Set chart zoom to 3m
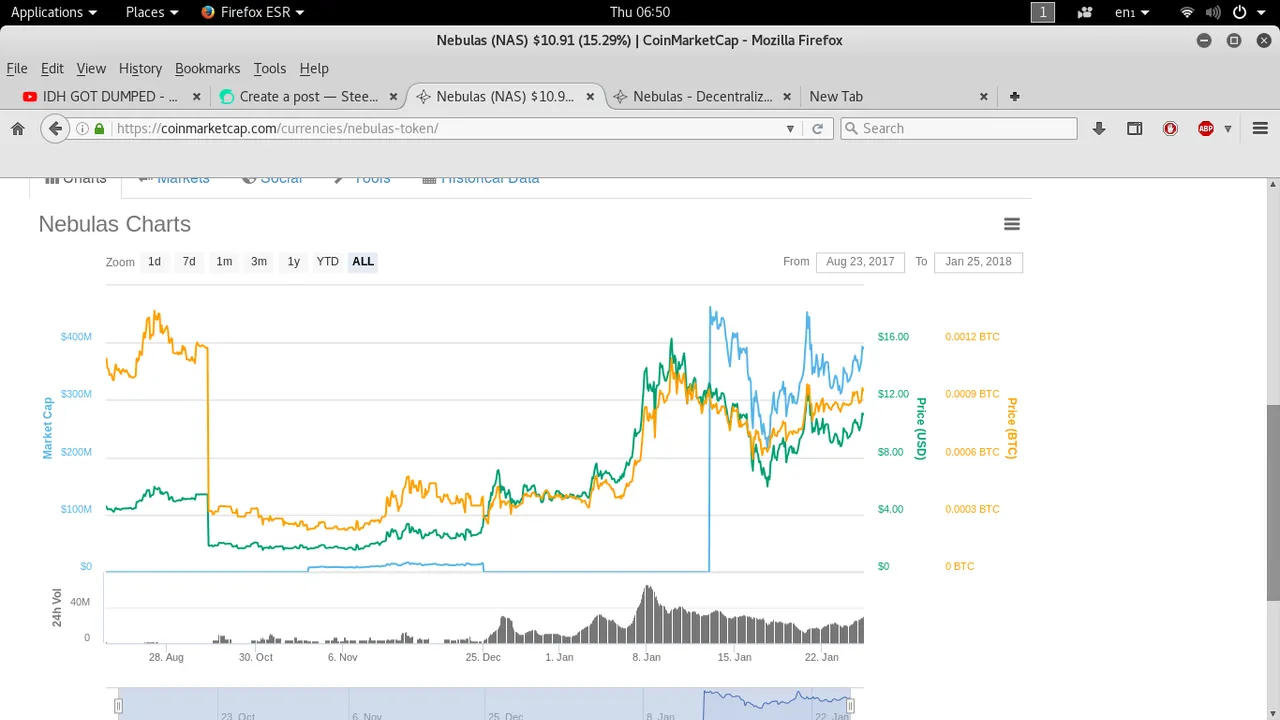The image size is (1280, 720). [259, 262]
